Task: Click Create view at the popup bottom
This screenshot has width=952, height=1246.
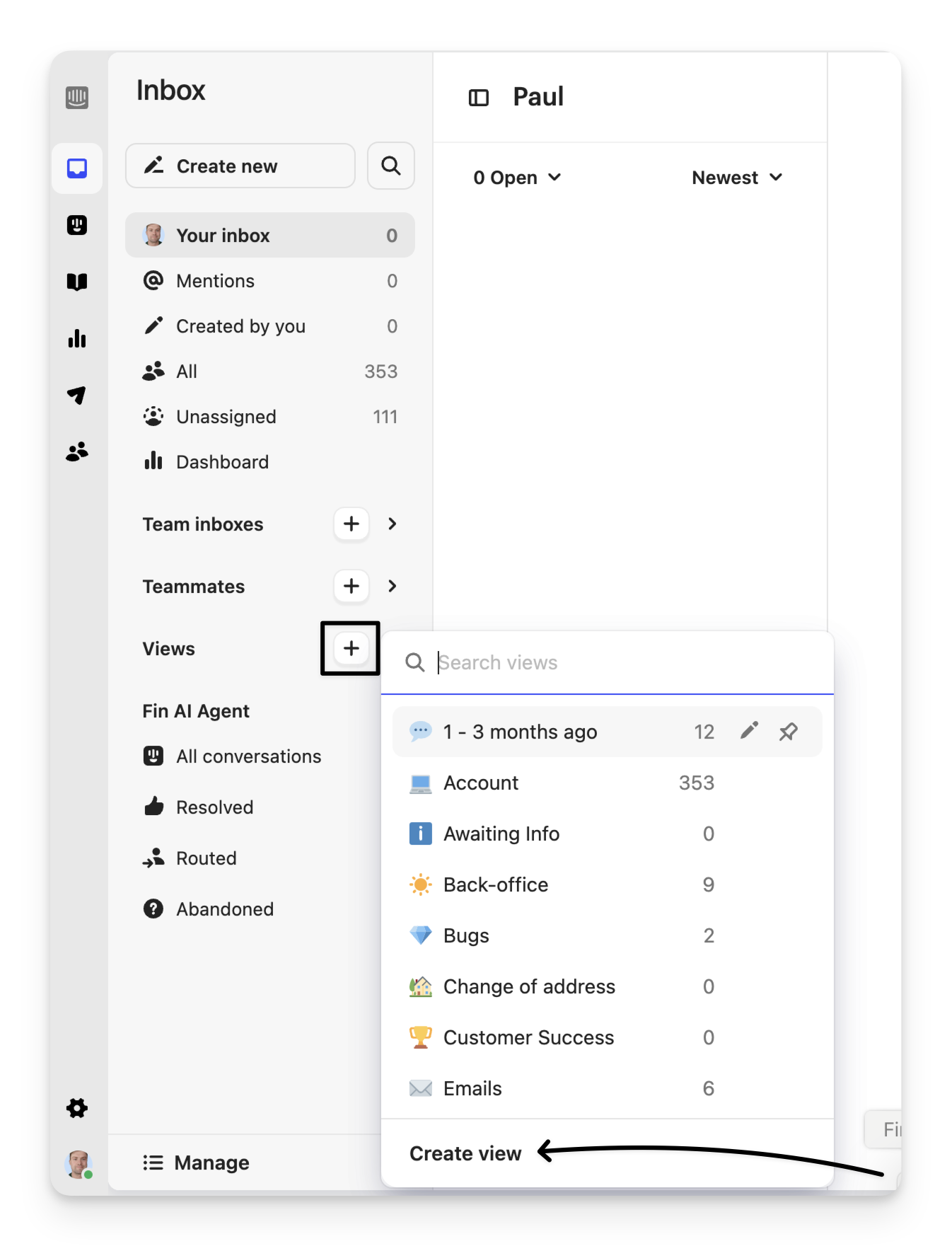Action: coord(465,1153)
